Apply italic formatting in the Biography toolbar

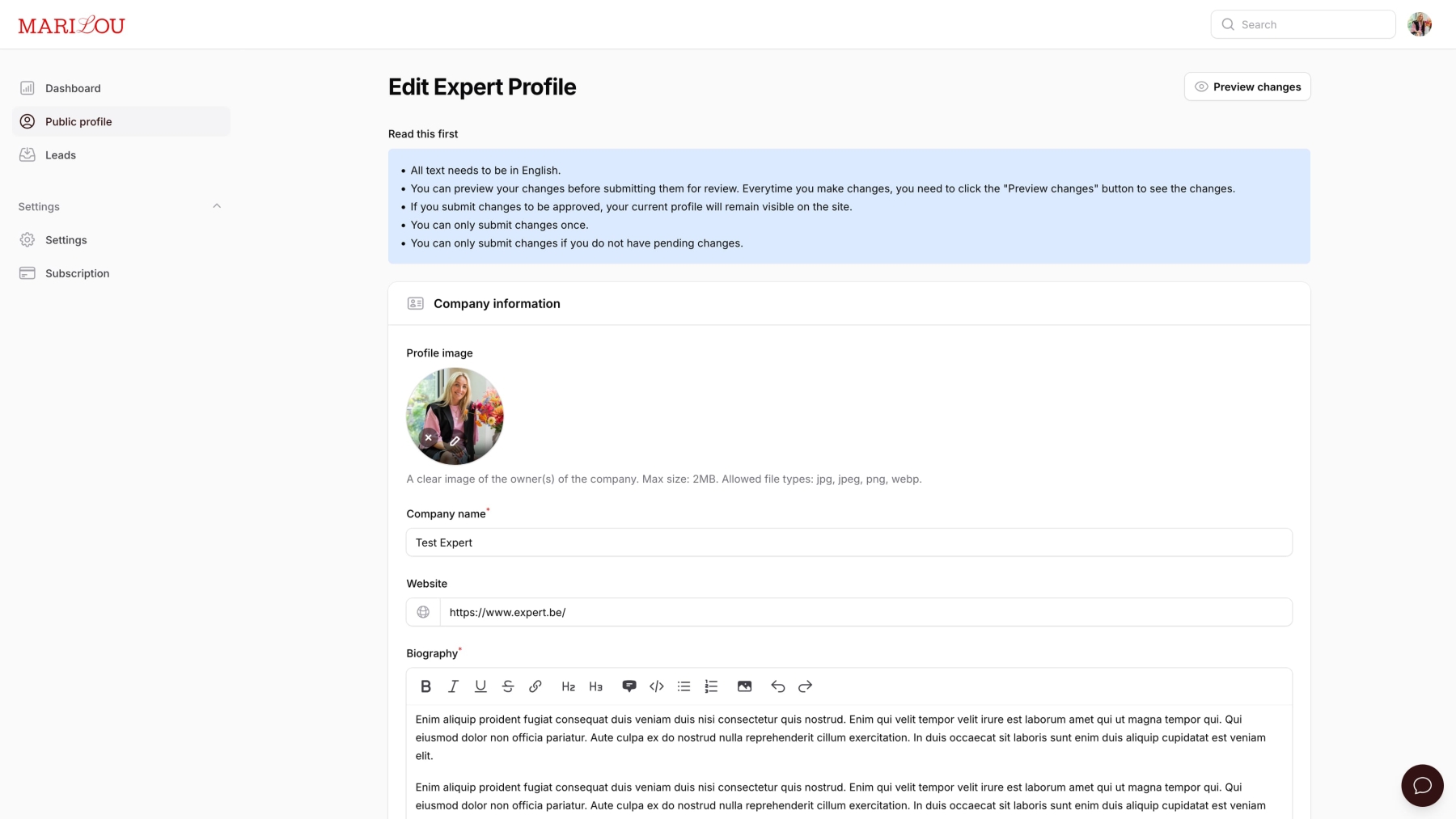click(453, 686)
